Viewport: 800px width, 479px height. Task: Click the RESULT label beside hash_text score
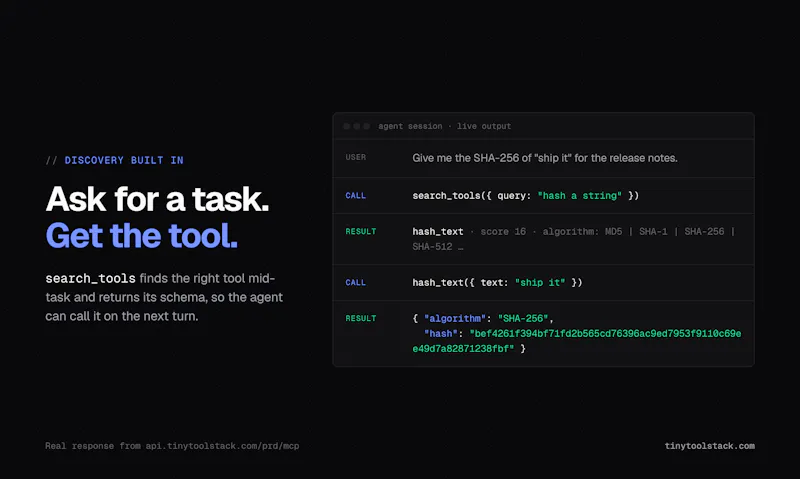tap(361, 231)
